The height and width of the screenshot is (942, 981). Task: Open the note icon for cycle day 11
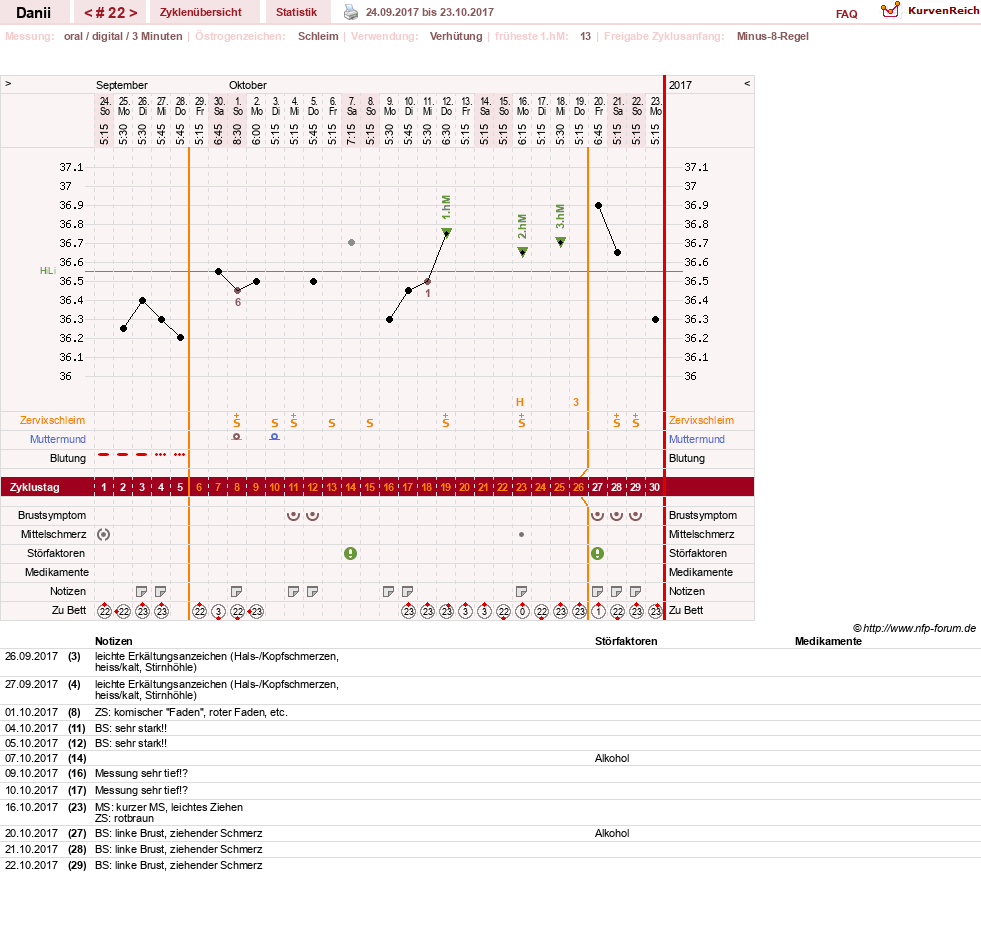point(293,591)
